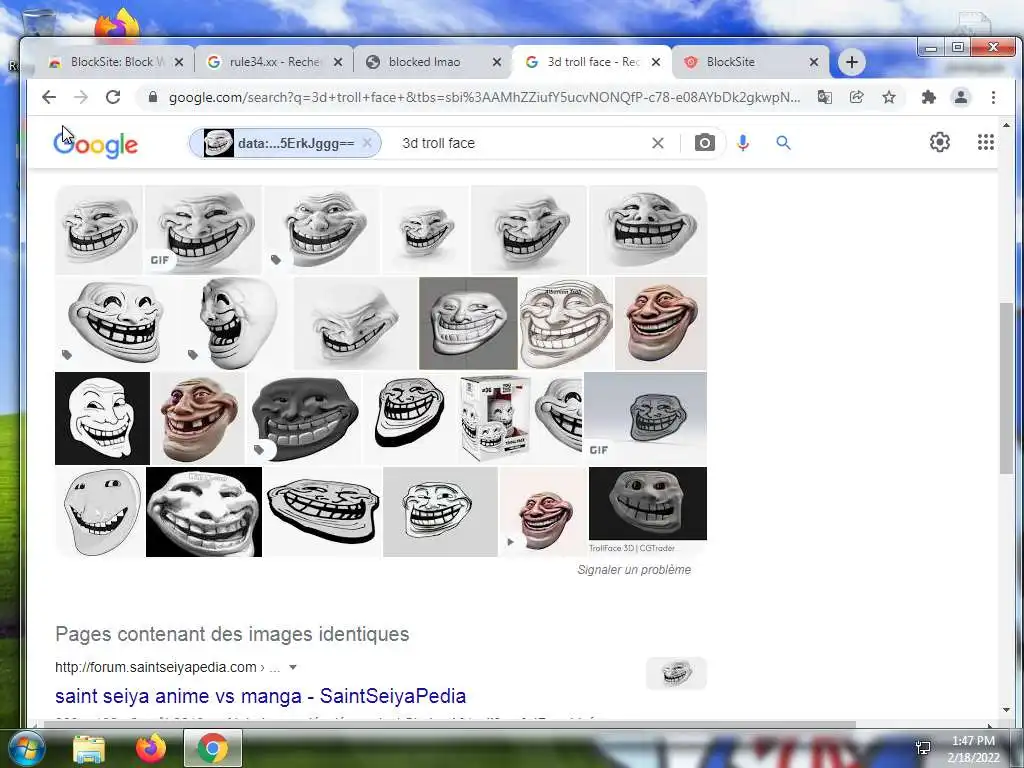Go back with the browser back arrow

(x=49, y=97)
